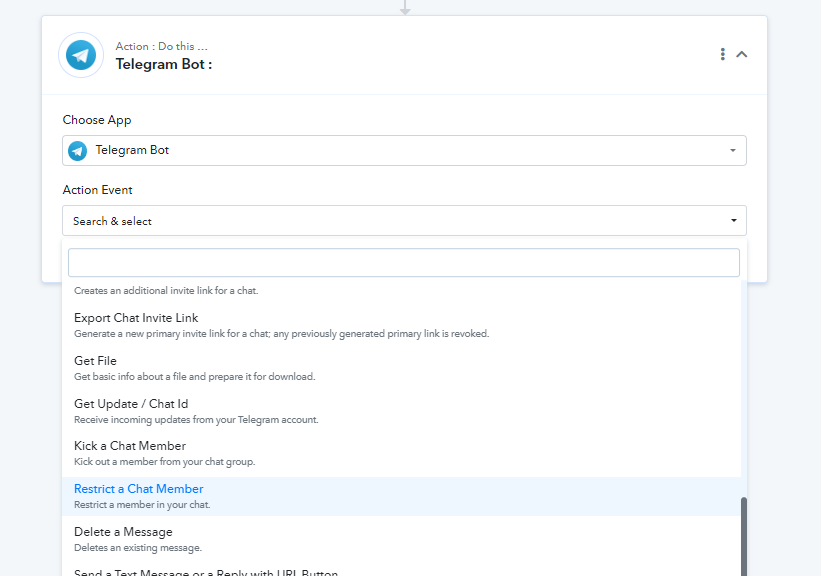The width and height of the screenshot is (821, 576).
Task: Choose Get Update / Chat Id option
Action: tap(401, 411)
